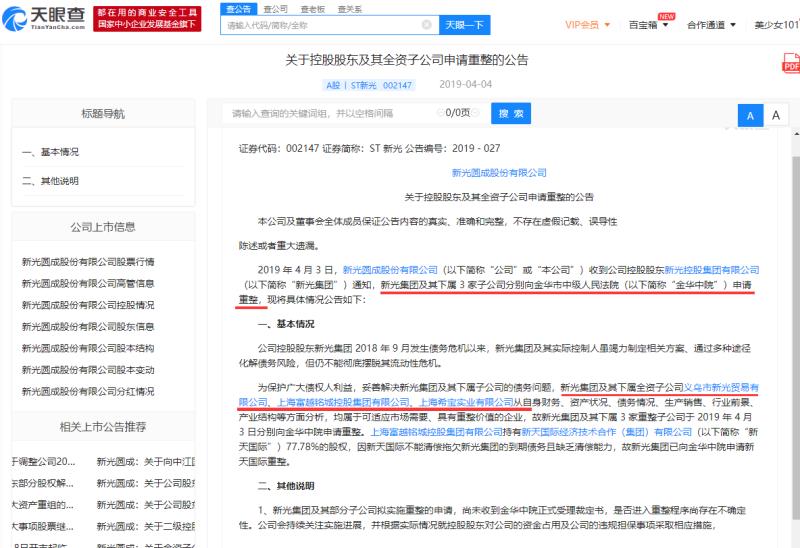This screenshot has width=800, height=548.
Task: Click the blue 搜索 button
Action: pos(511,113)
